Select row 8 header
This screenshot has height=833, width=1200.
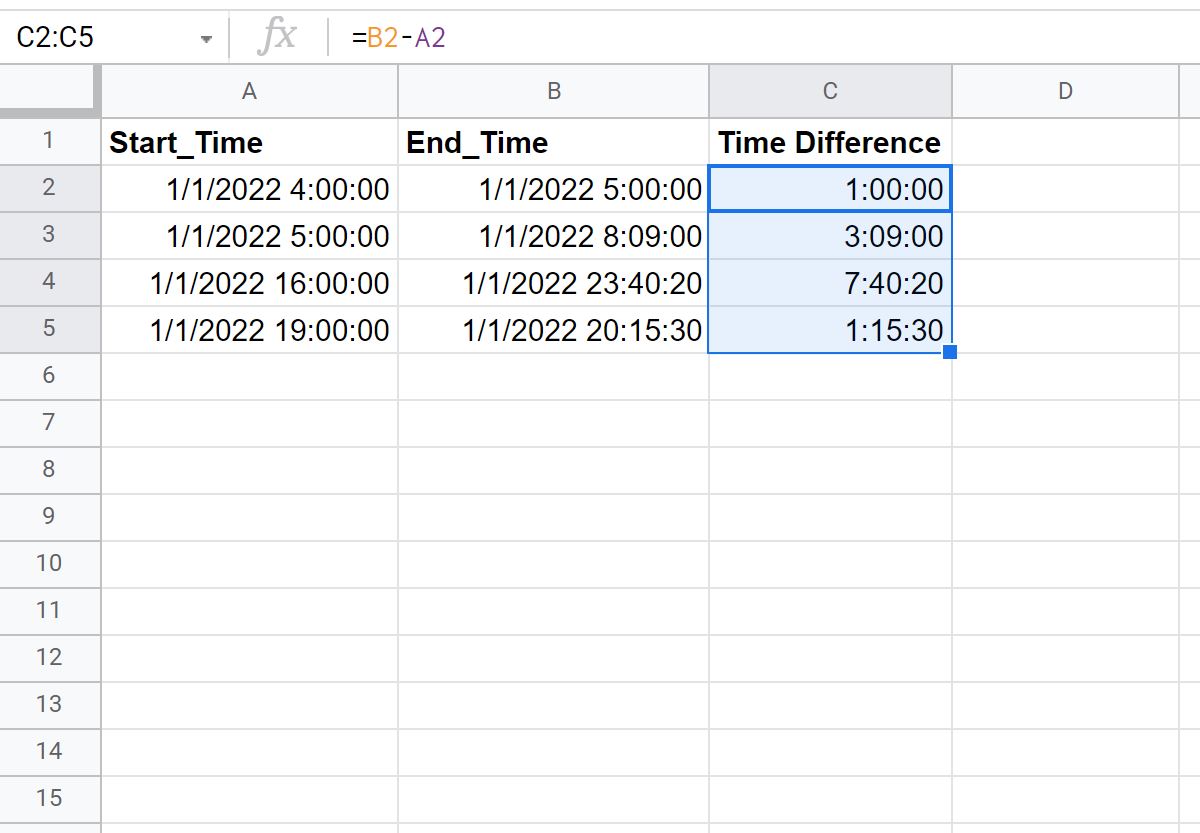(x=50, y=470)
